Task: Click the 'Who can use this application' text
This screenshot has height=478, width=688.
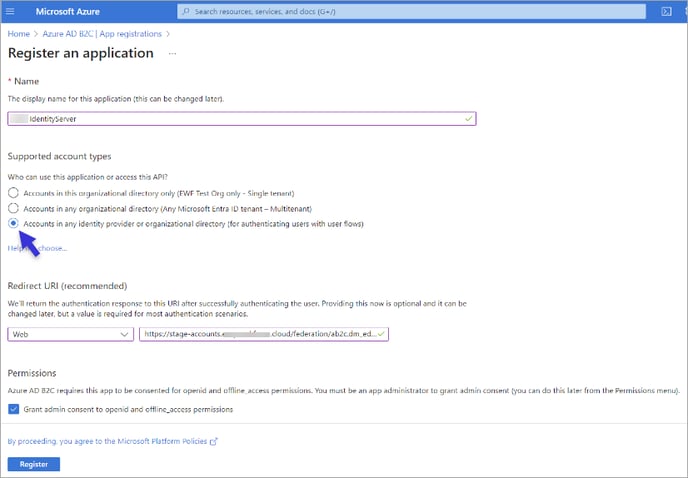Action: point(88,177)
